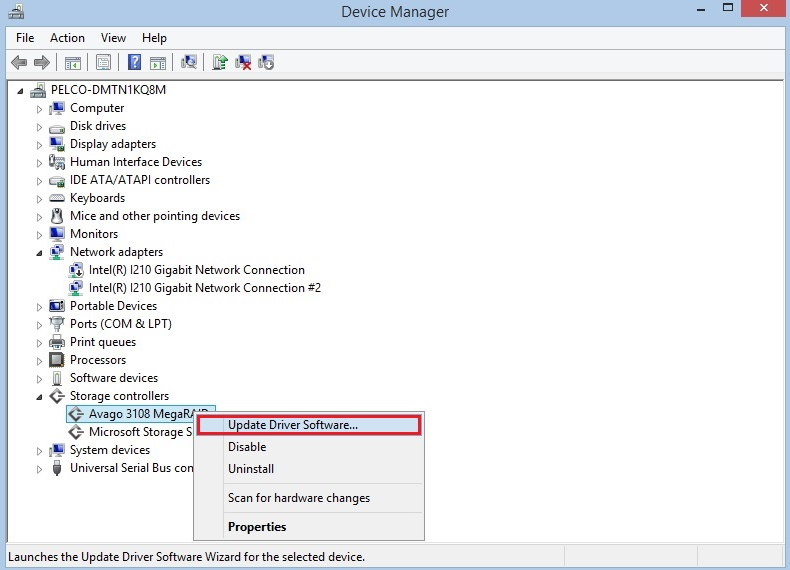
Task: Click icon of Intel I210 Connection #2
Action: [x=76, y=288]
